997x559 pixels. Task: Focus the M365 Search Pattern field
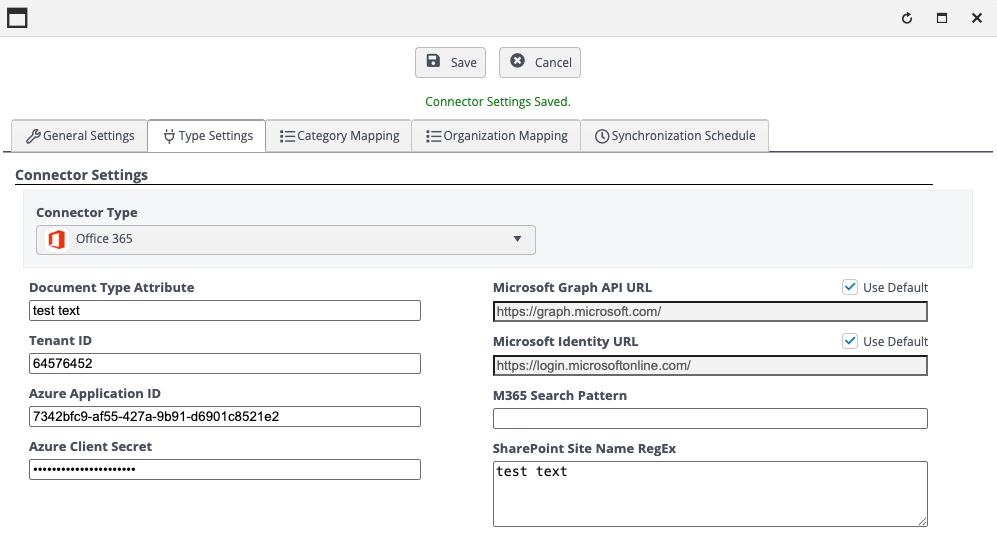(x=710, y=418)
